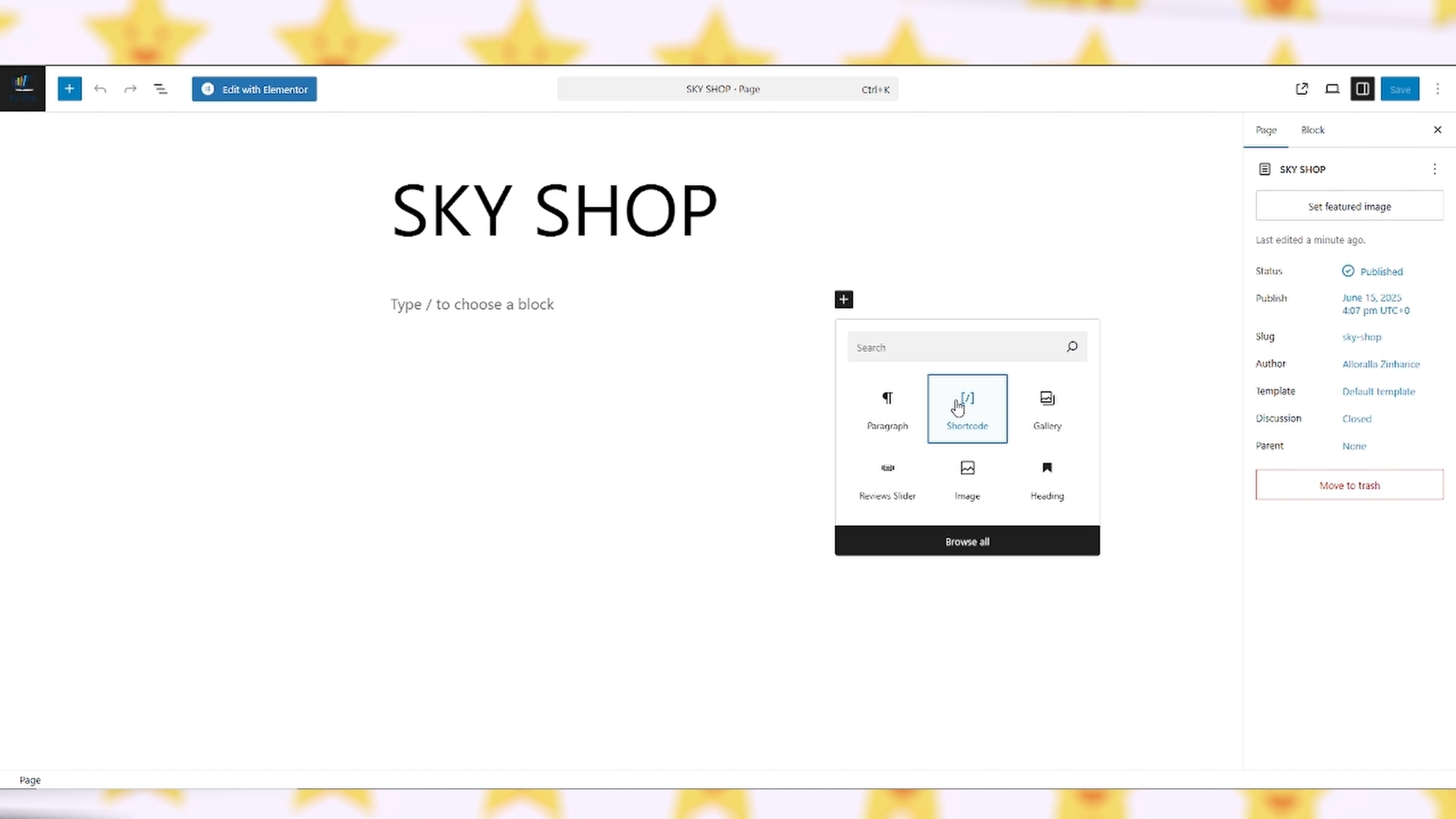Insert the Image block
The width and height of the screenshot is (1456, 819).
[x=967, y=479]
